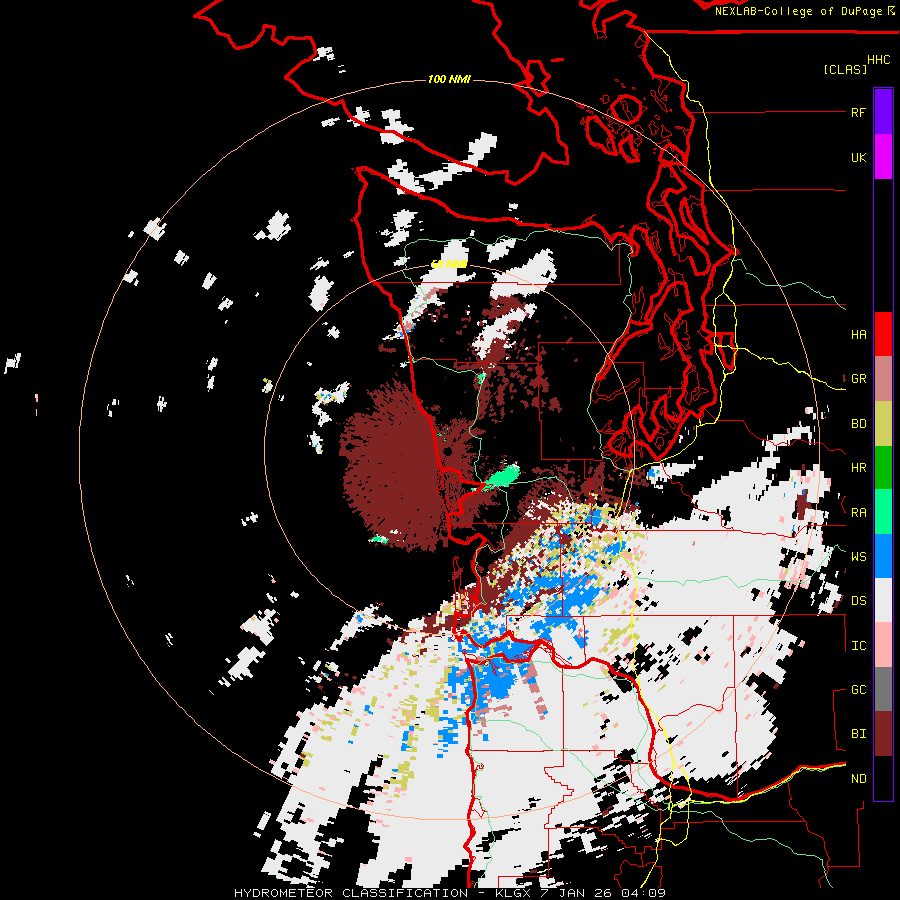Click the DS white legend swatch
Viewport: 900px width, 900px height.
883,600
